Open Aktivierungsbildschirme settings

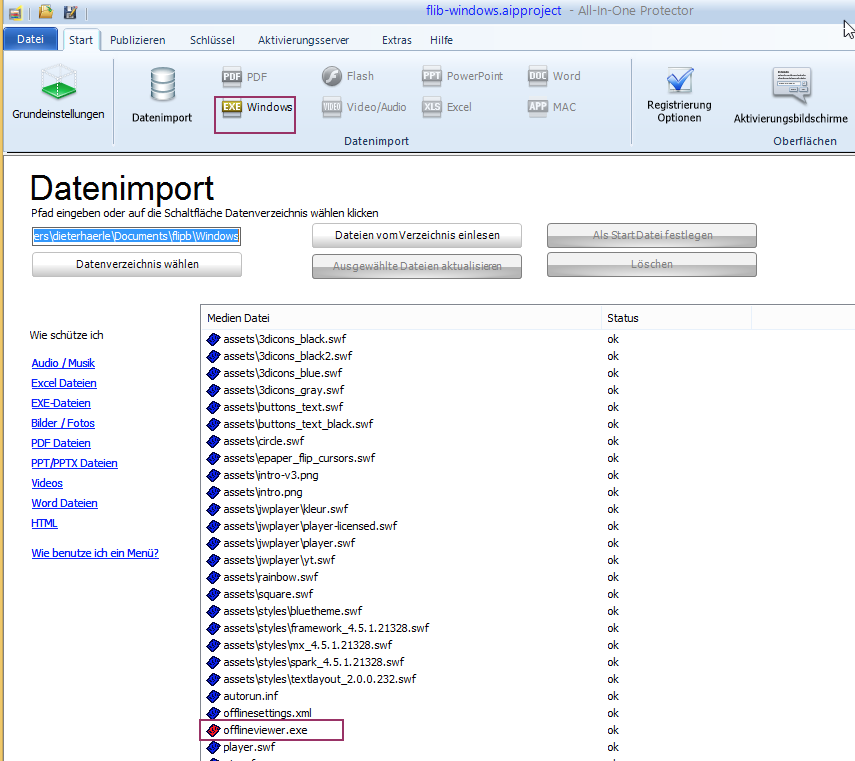pos(790,95)
